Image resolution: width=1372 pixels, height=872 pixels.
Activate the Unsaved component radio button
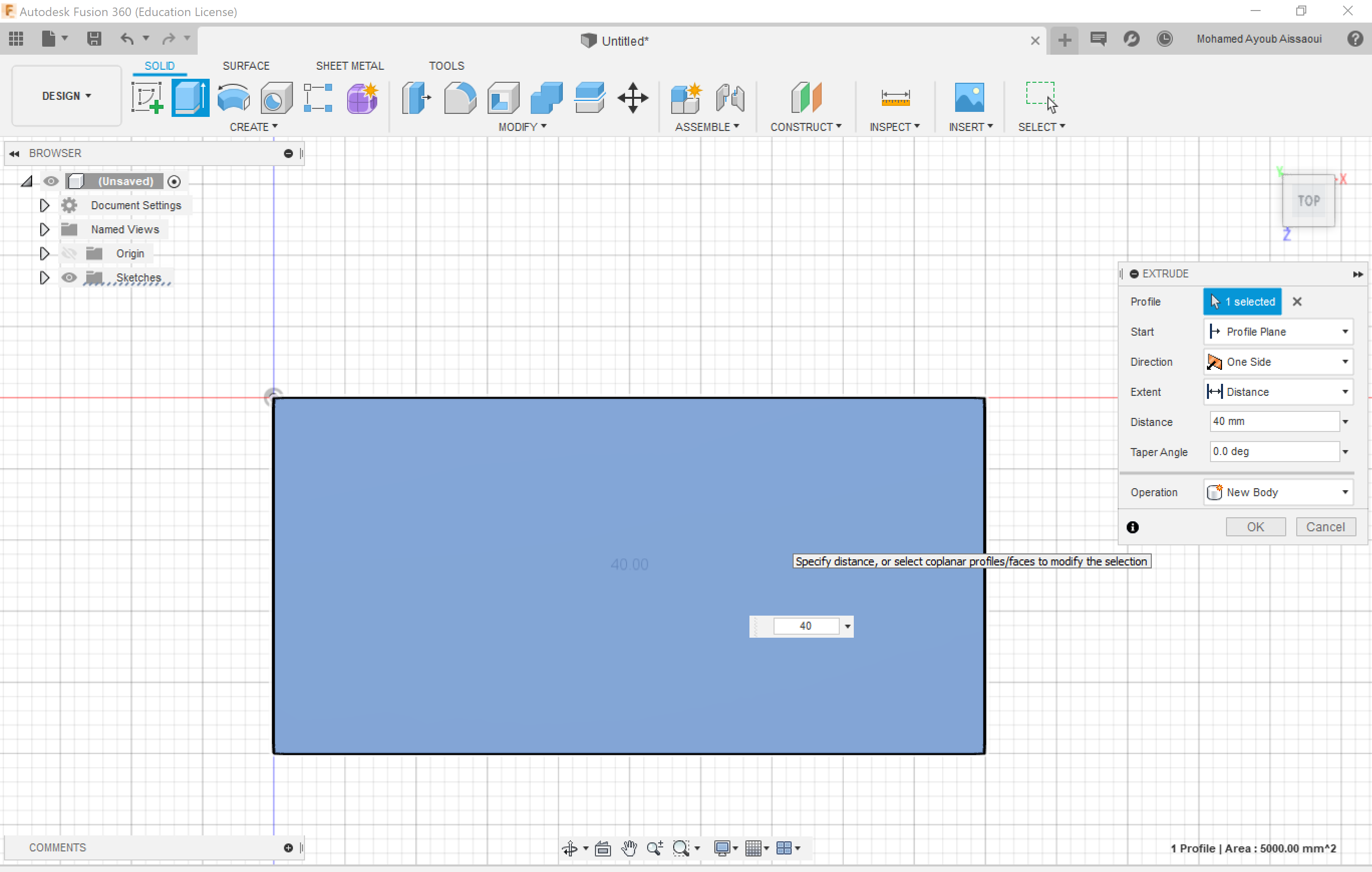[175, 181]
